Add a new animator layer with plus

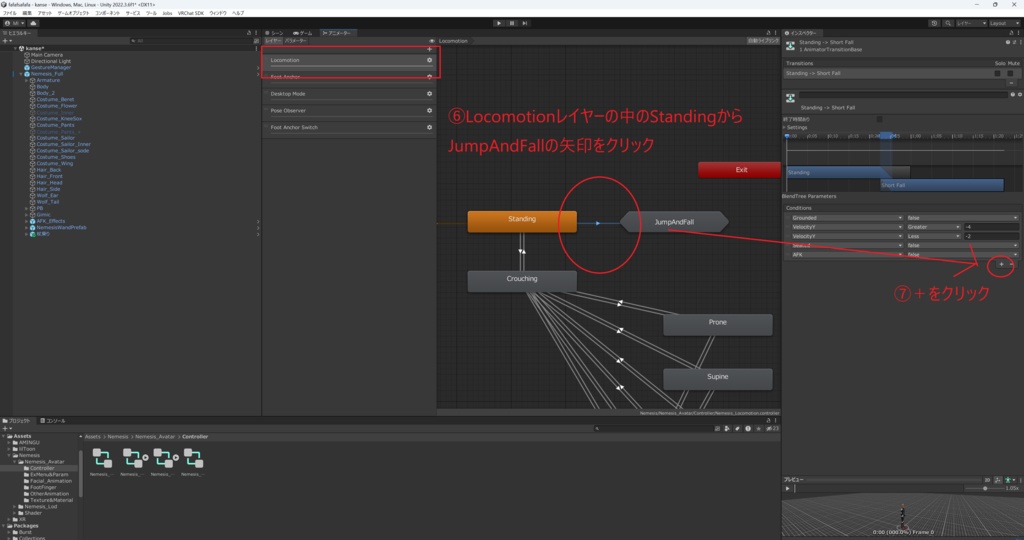pyautogui.click(x=429, y=49)
